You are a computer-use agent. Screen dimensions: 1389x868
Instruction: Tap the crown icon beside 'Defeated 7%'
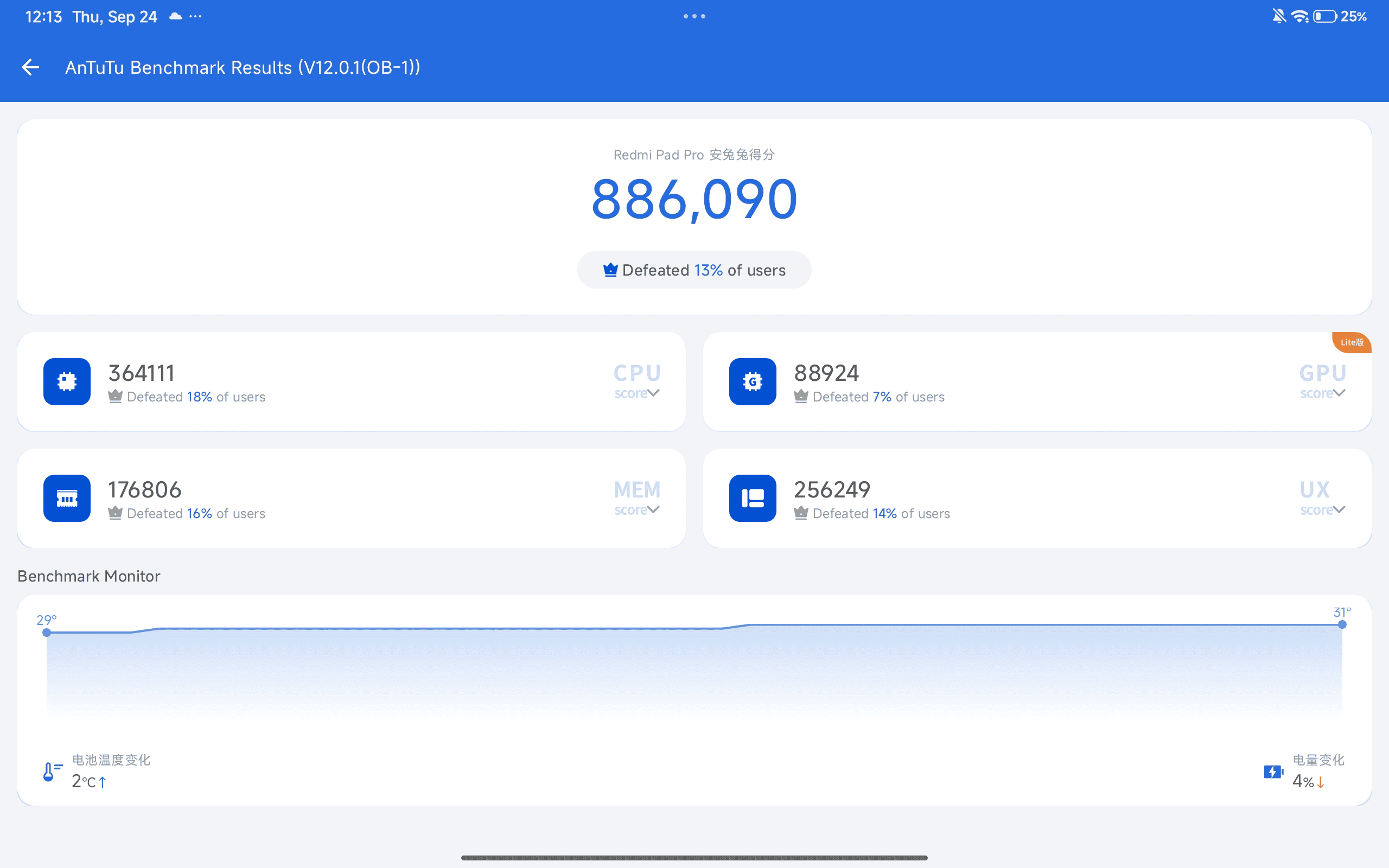[x=801, y=396]
